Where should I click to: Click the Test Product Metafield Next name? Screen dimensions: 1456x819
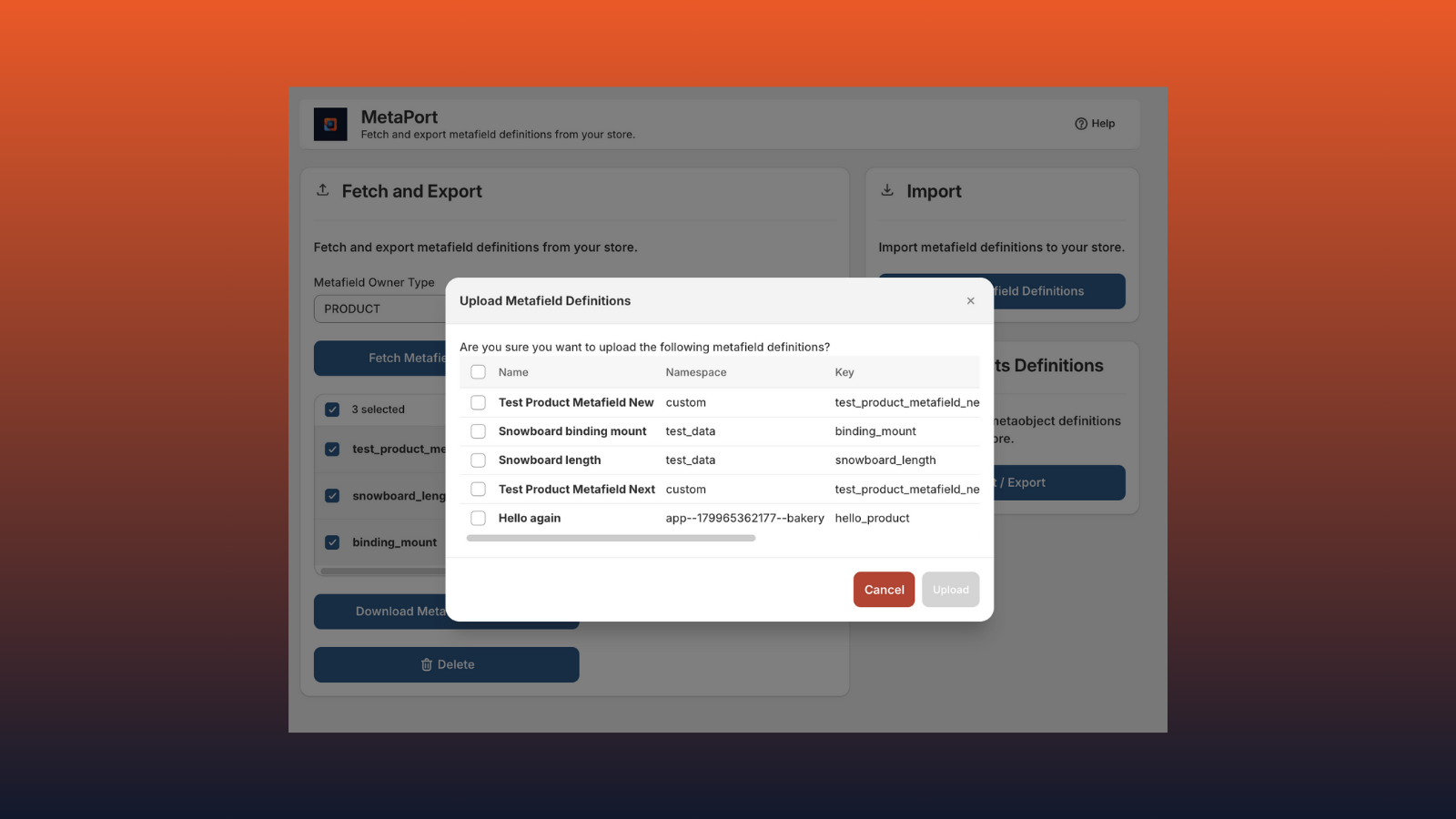(577, 490)
